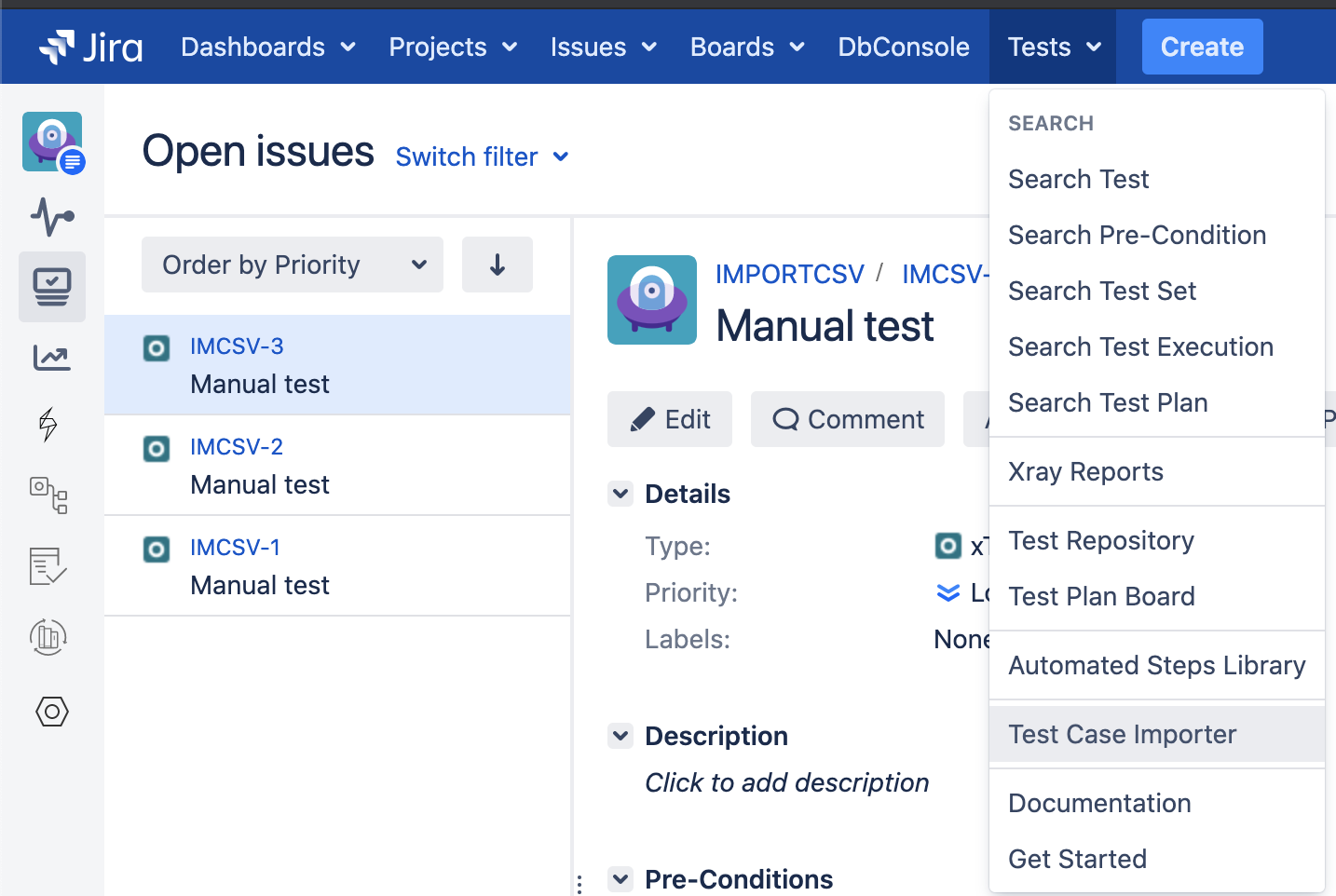Image resolution: width=1336 pixels, height=896 pixels.
Task: Click the sort direction arrow button
Action: click(x=498, y=265)
